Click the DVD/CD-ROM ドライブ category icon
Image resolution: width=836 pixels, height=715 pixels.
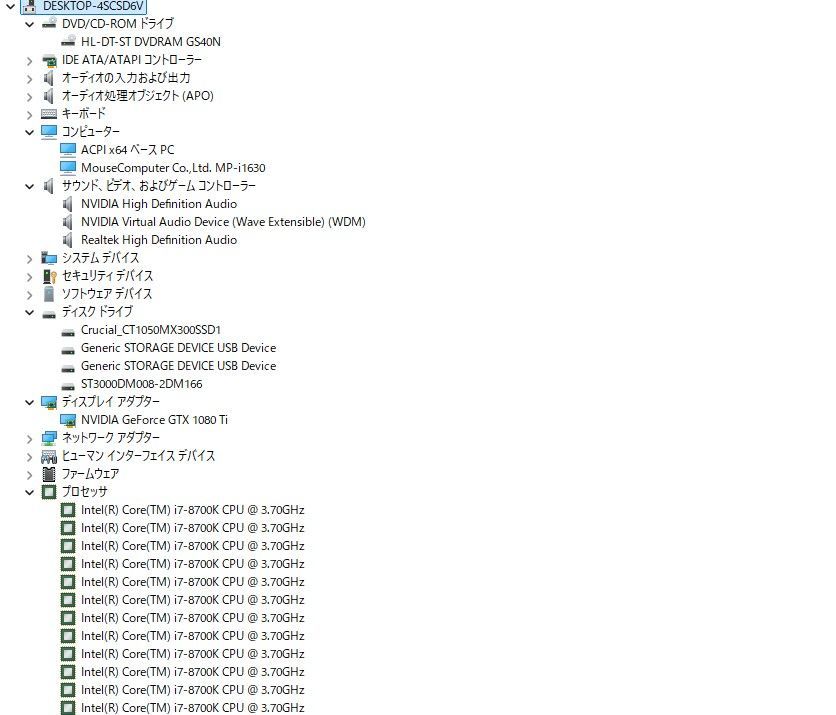49,23
